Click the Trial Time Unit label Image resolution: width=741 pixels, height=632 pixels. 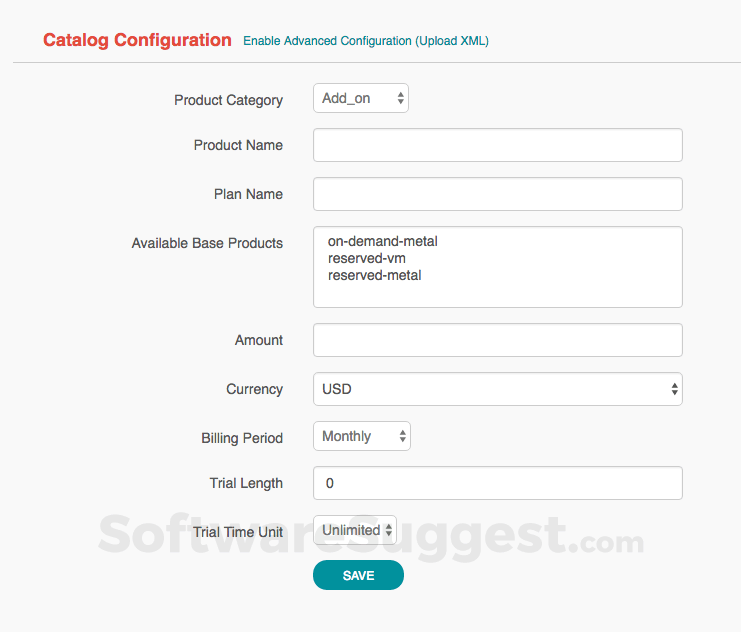(x=238, y=532)
